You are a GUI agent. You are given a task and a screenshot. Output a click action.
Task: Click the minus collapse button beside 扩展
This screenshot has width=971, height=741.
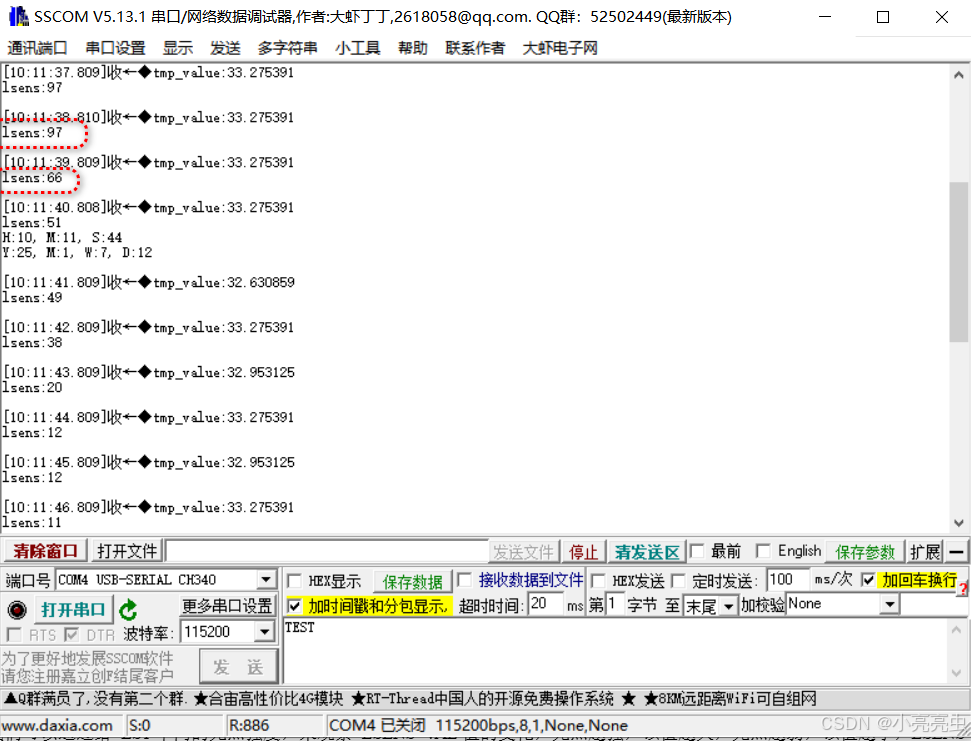coord(956,551)
